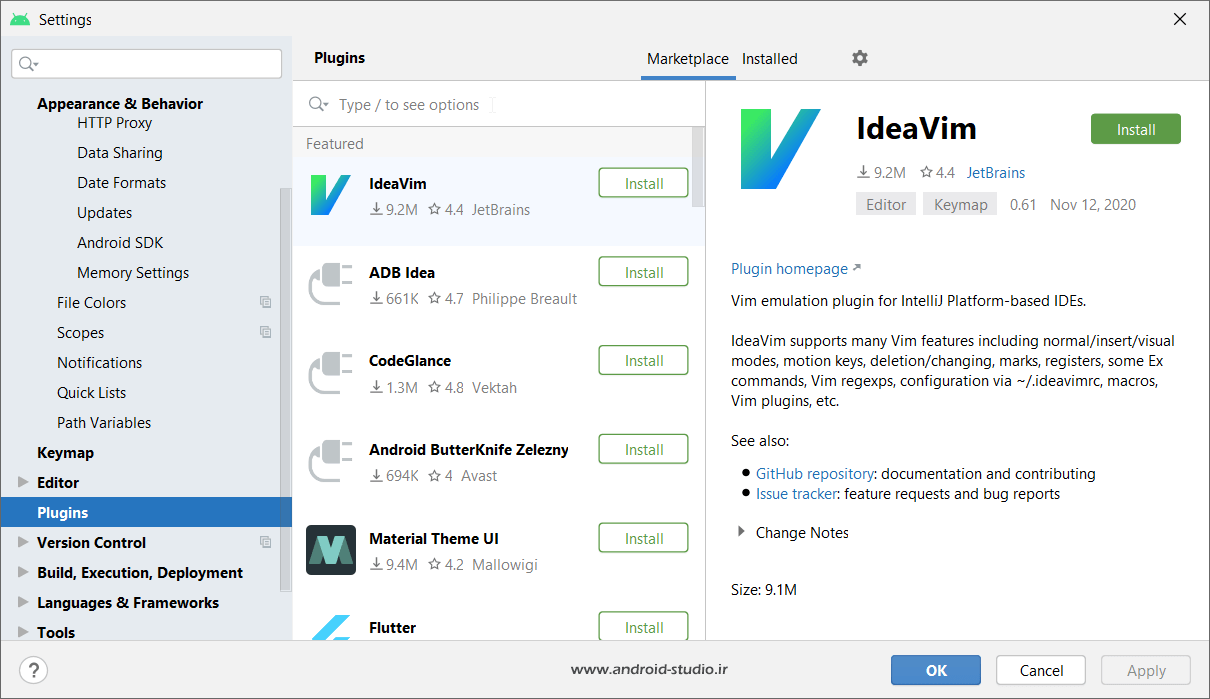1210x699 pixels.
Task: Select the Marketplace tab
Action: tap(687, 59)
